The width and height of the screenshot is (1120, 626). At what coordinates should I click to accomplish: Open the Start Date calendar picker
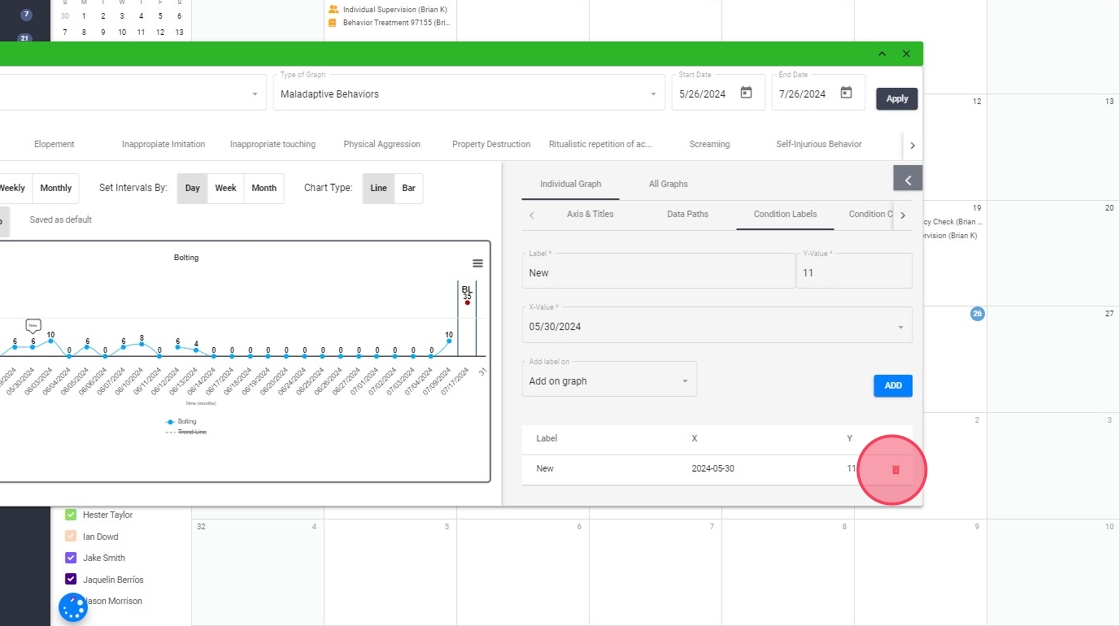pyautogui.click(x=746, y=93)
